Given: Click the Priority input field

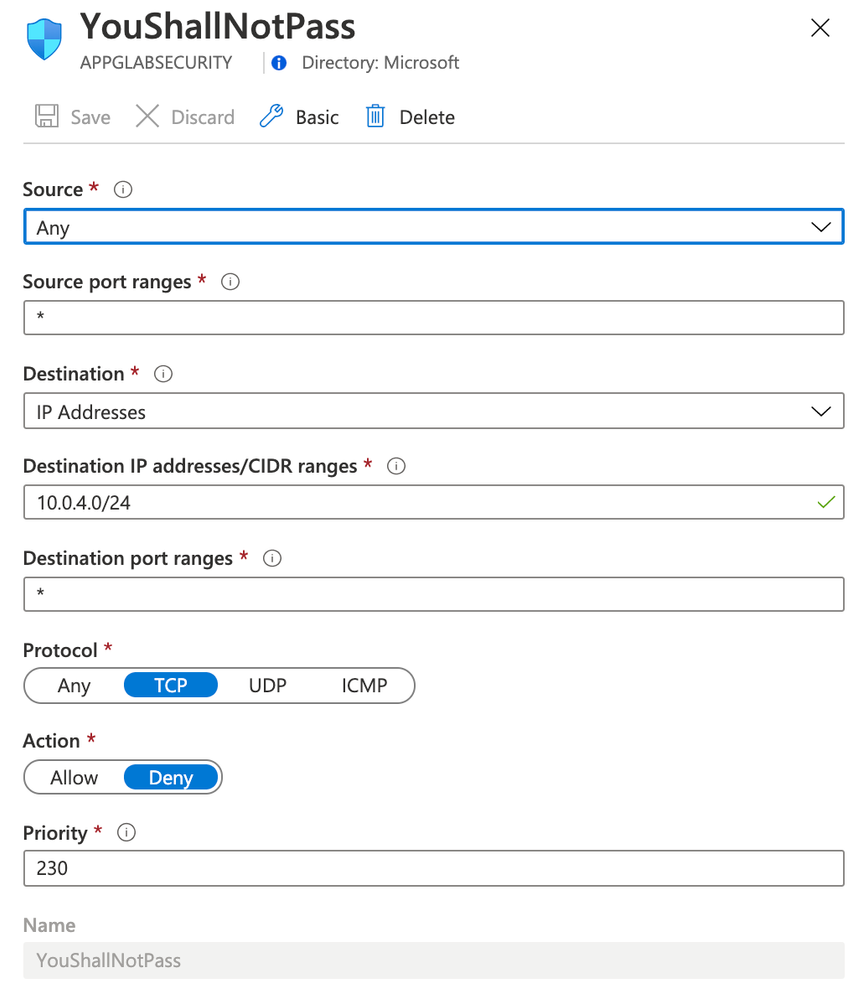Looking at the screenshot, I should (x=433, y=868).
